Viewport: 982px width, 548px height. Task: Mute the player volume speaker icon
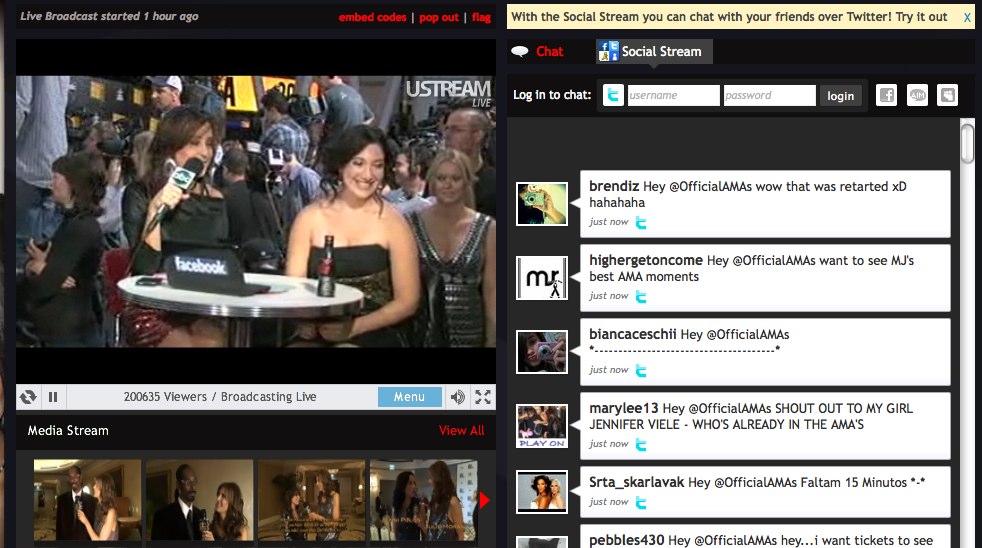pos(458,396)
